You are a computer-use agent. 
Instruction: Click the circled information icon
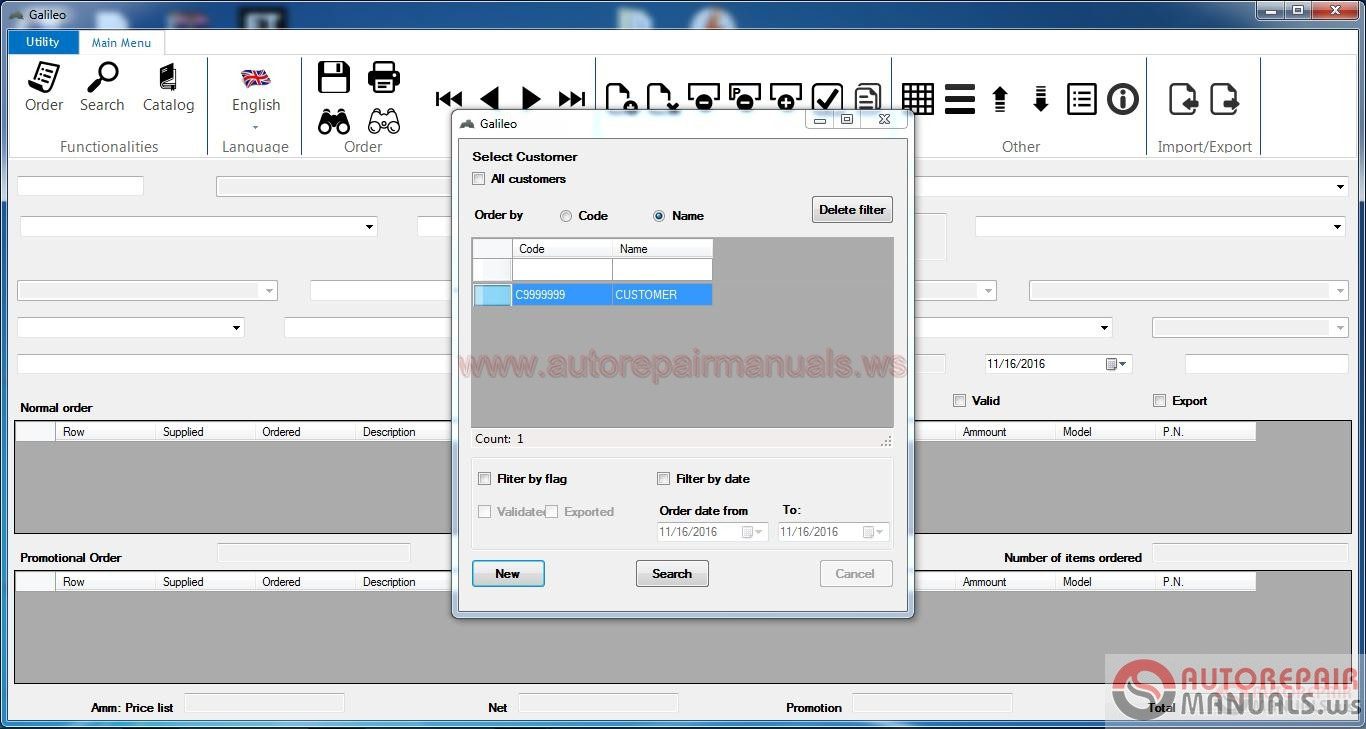point(1123,99)
